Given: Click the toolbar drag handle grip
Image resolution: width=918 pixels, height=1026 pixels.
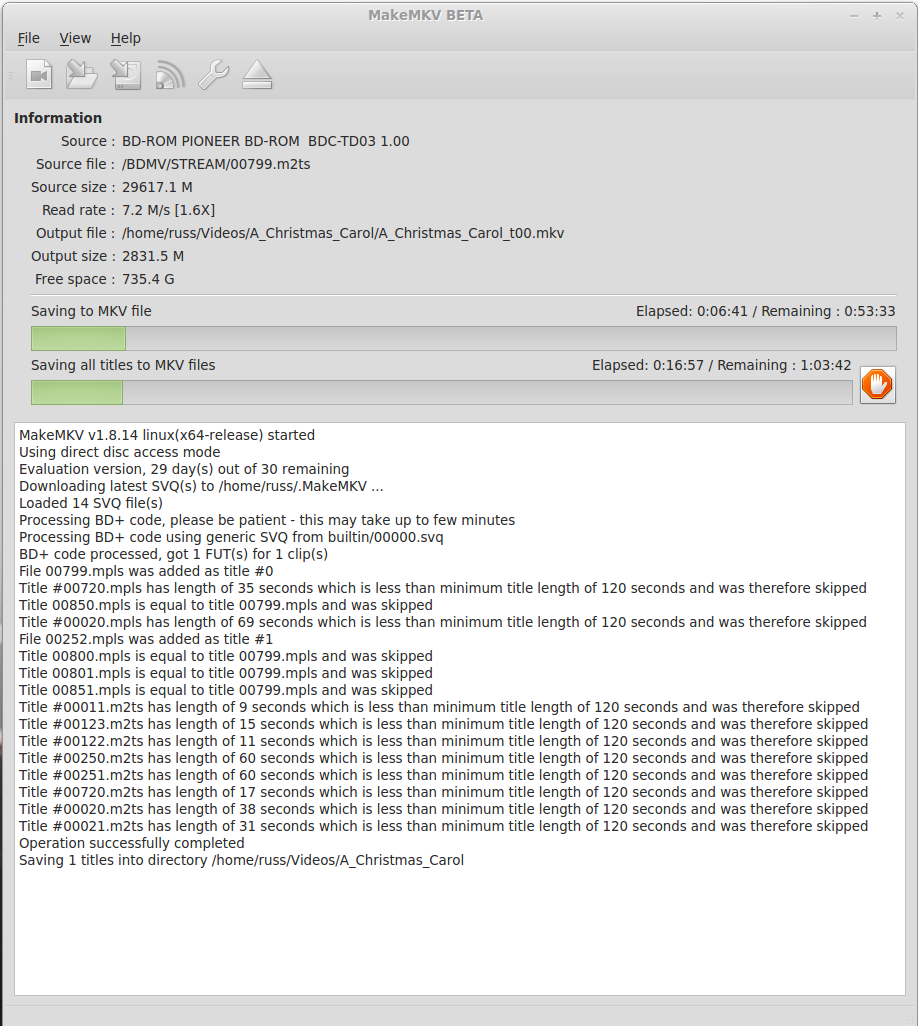Looking at the screenshot, I should coord(10,75).
